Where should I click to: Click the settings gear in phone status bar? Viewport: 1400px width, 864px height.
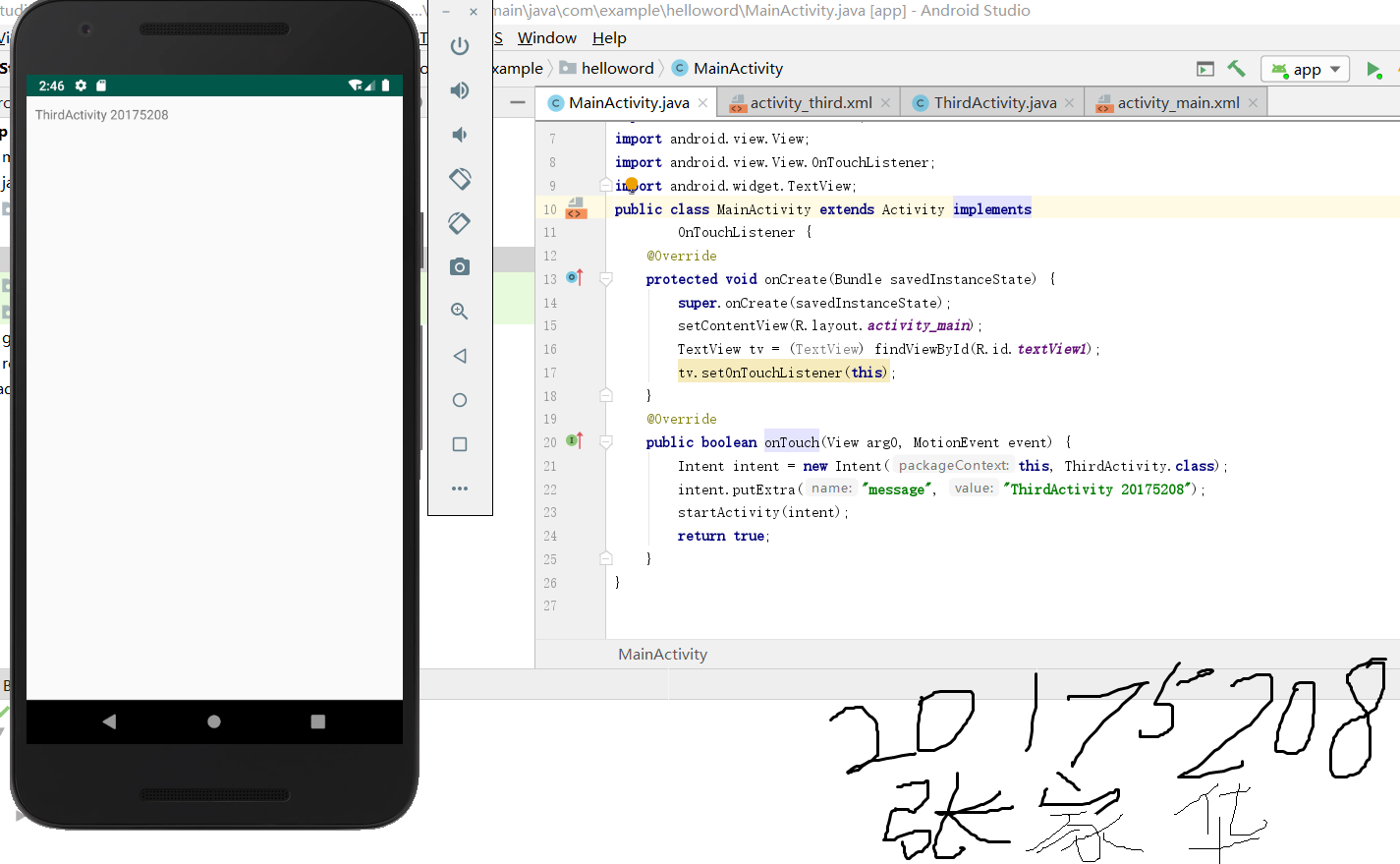(x=81, y=86)
